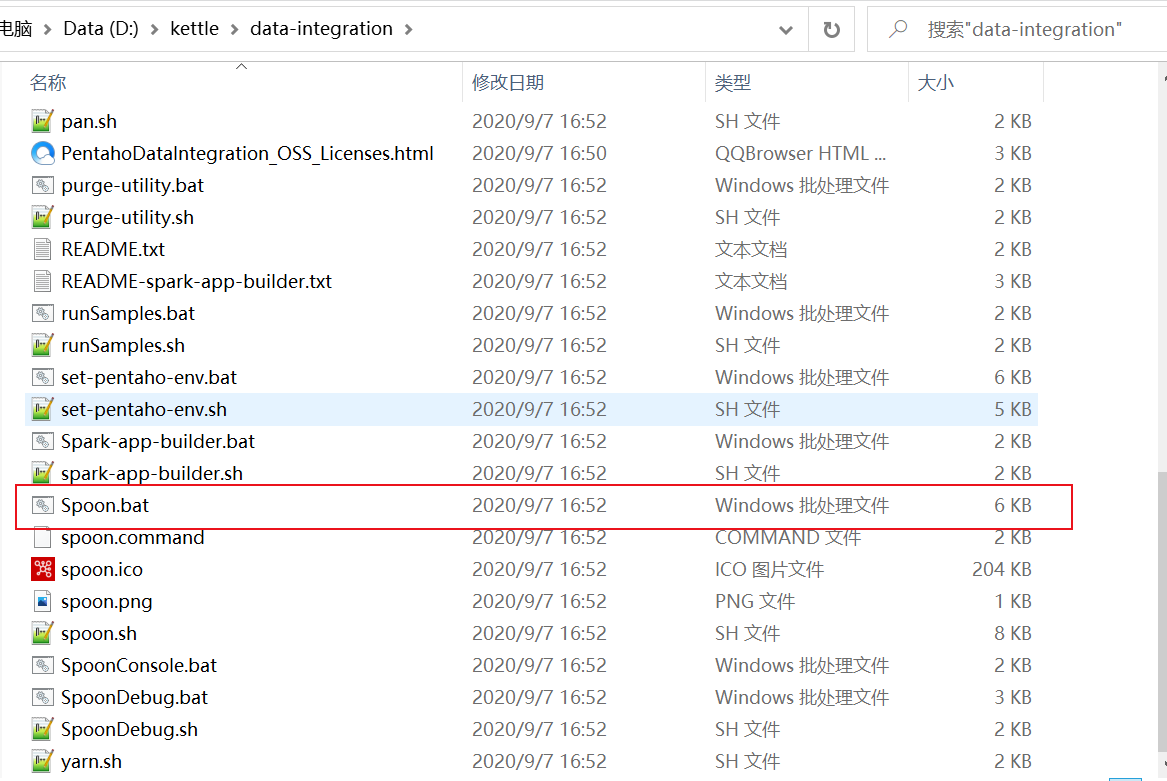This screenshot has height=781, width=1167.
Task: Click the spoon.png image icon
Action: point(42,601)
